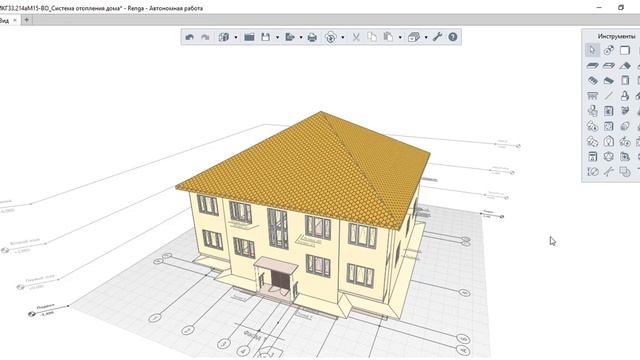Undo the last action
The width and height of the screenshot is (640, 360).
point(189,37)
